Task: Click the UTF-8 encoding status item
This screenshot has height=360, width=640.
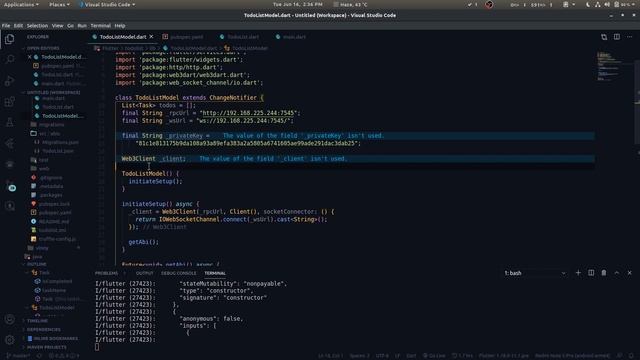Action: pyautogui.click(x=382, y=356)
